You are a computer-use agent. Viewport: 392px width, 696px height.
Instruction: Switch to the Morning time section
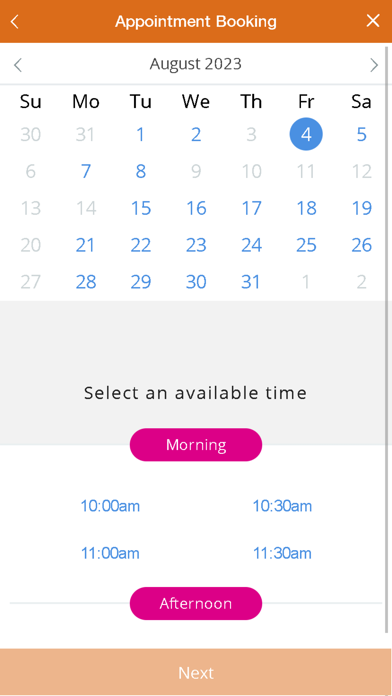pyautogui.click(x=196, y=445)
